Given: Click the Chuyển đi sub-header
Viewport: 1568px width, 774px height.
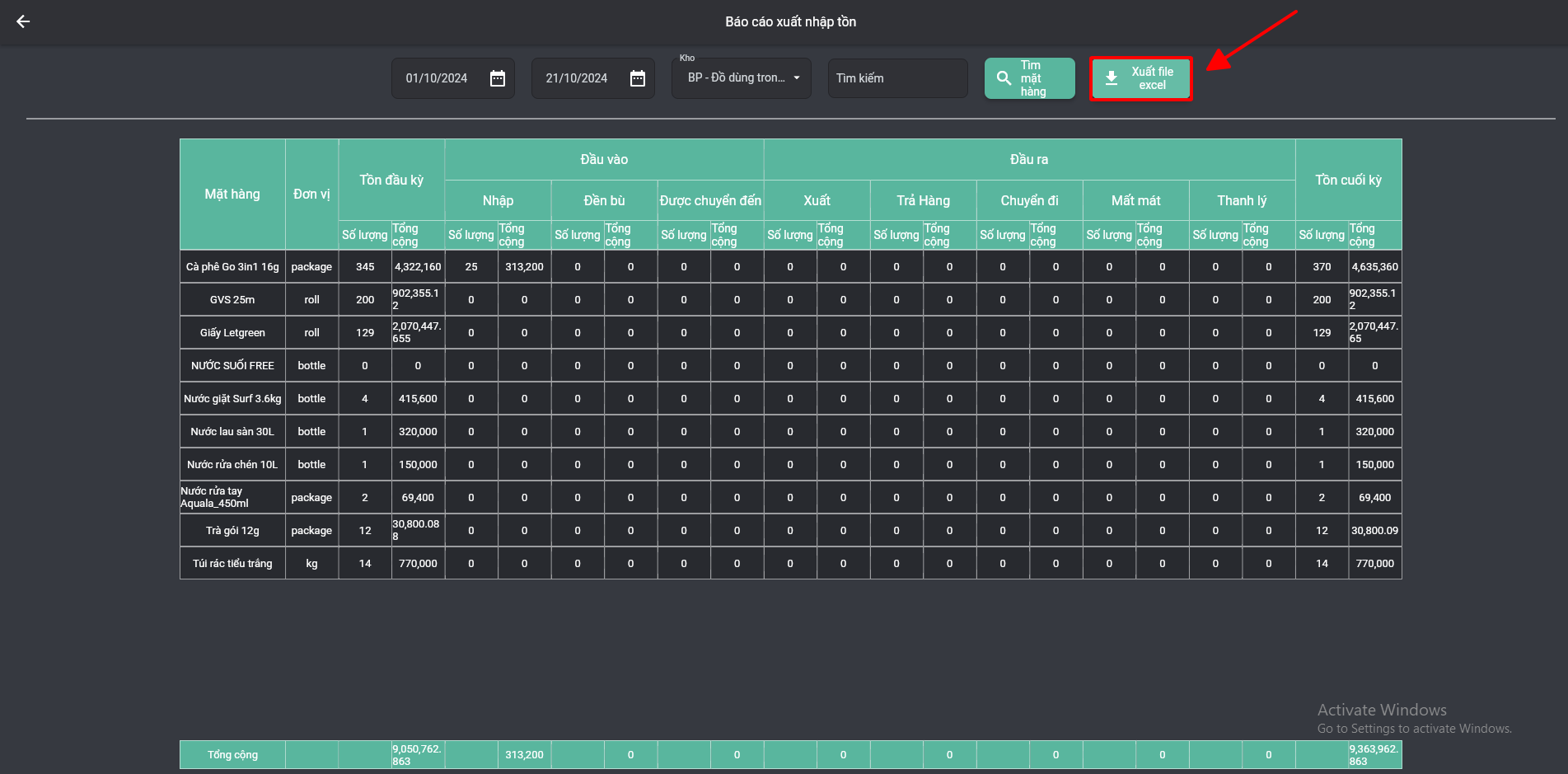Looking at the screenshot, I should (1029, 200).
